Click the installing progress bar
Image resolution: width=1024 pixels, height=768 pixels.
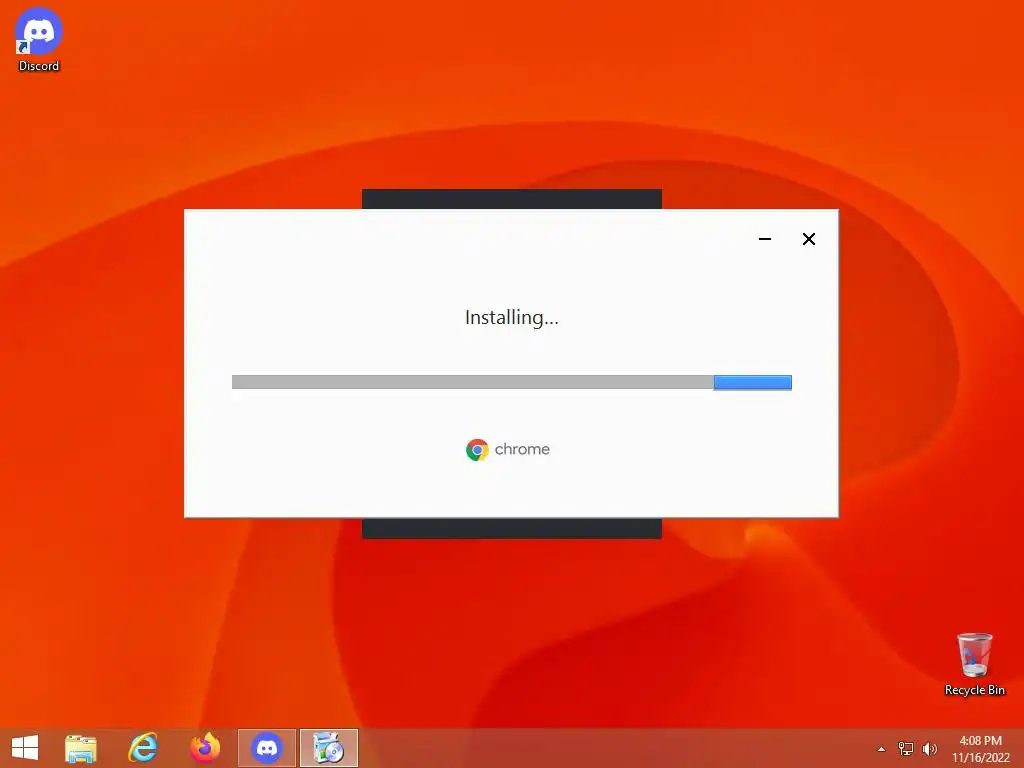tap(512, 382)
